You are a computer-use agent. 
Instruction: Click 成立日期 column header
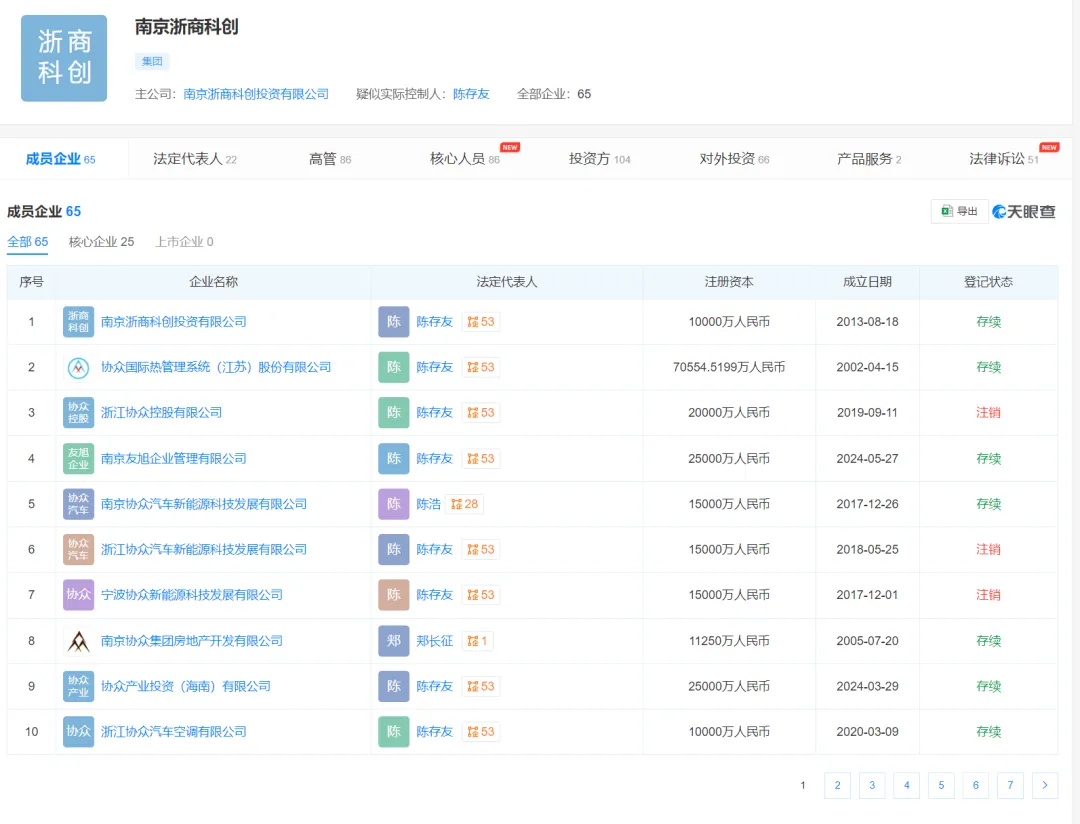pos(867,282)
